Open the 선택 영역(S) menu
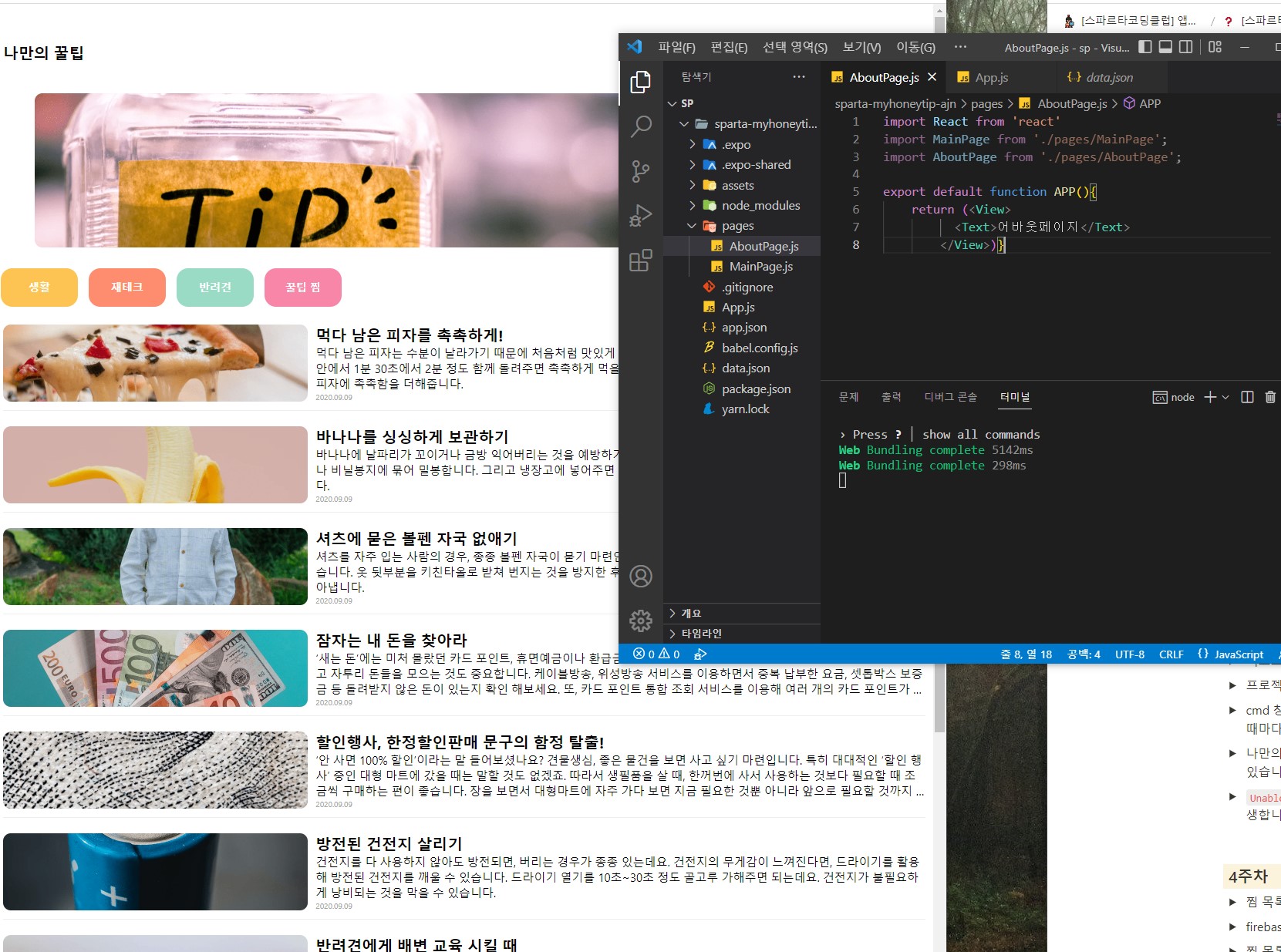The width and height of the screenshot is (1281, 952). (x=795, y=47)
